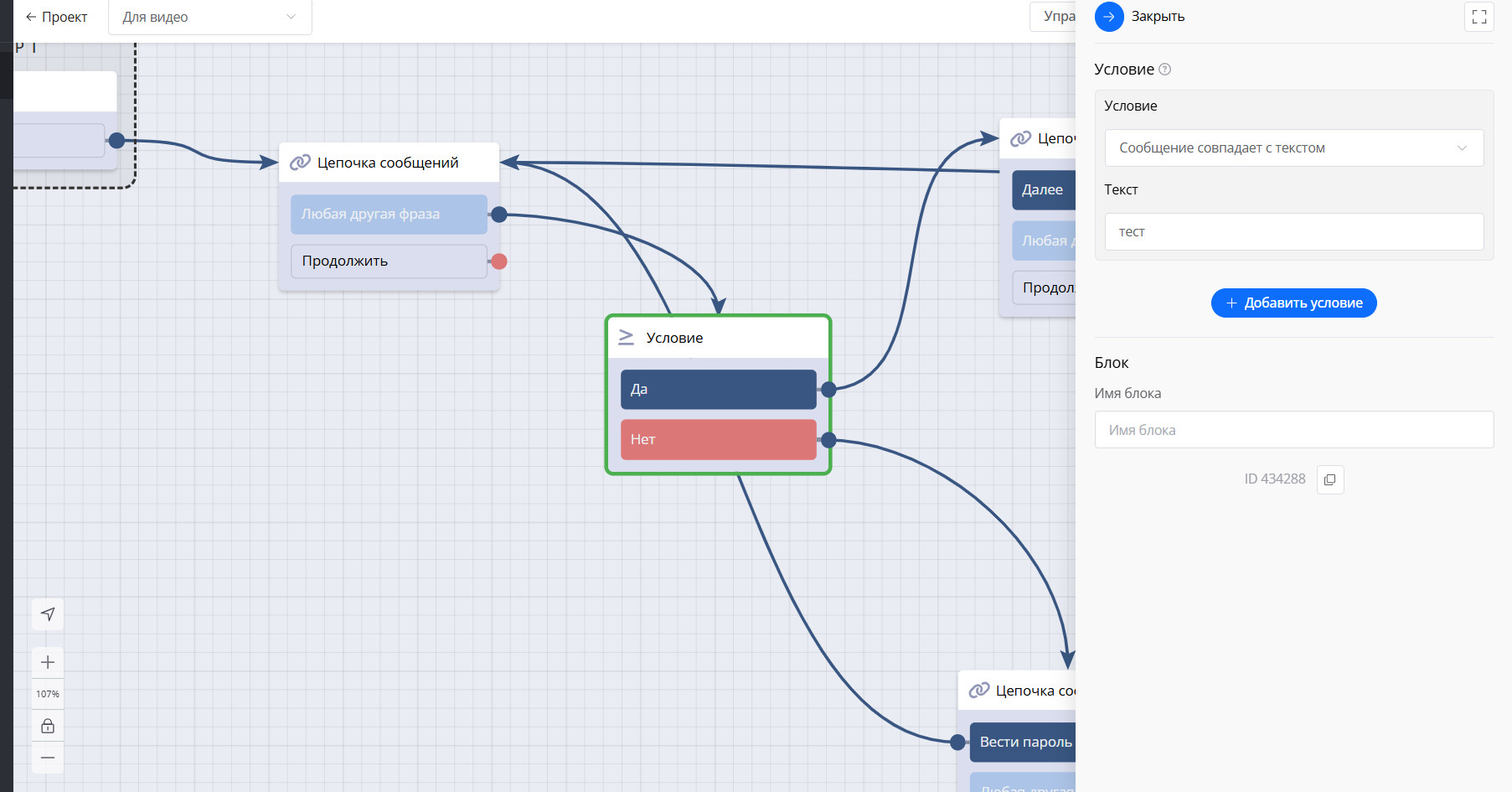This screenshot has height=792, width=1512.
Task: Select the red Нет branch
Action: coord(718,440)
